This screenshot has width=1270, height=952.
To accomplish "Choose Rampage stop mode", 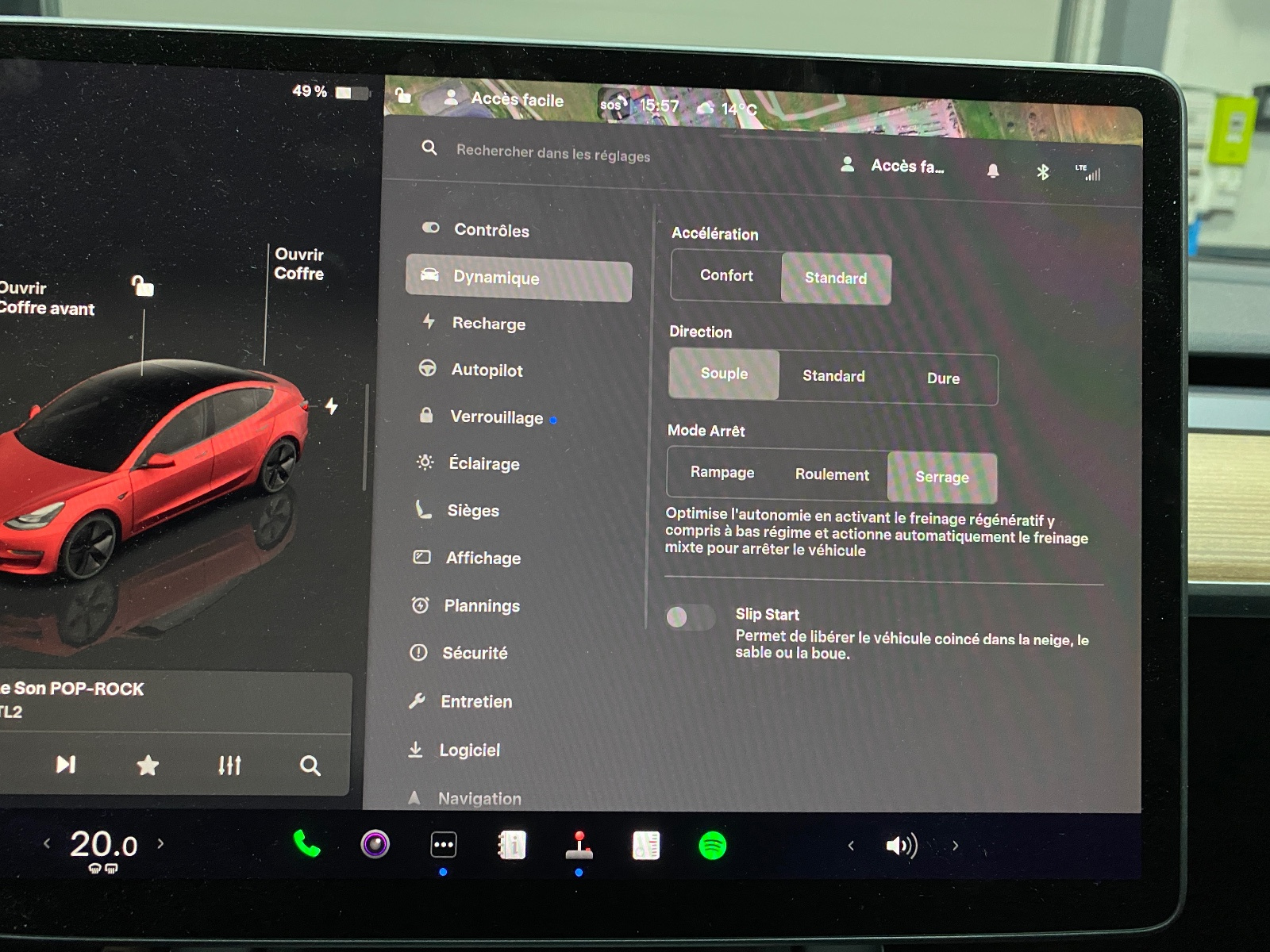I will (x=722, y=472).
